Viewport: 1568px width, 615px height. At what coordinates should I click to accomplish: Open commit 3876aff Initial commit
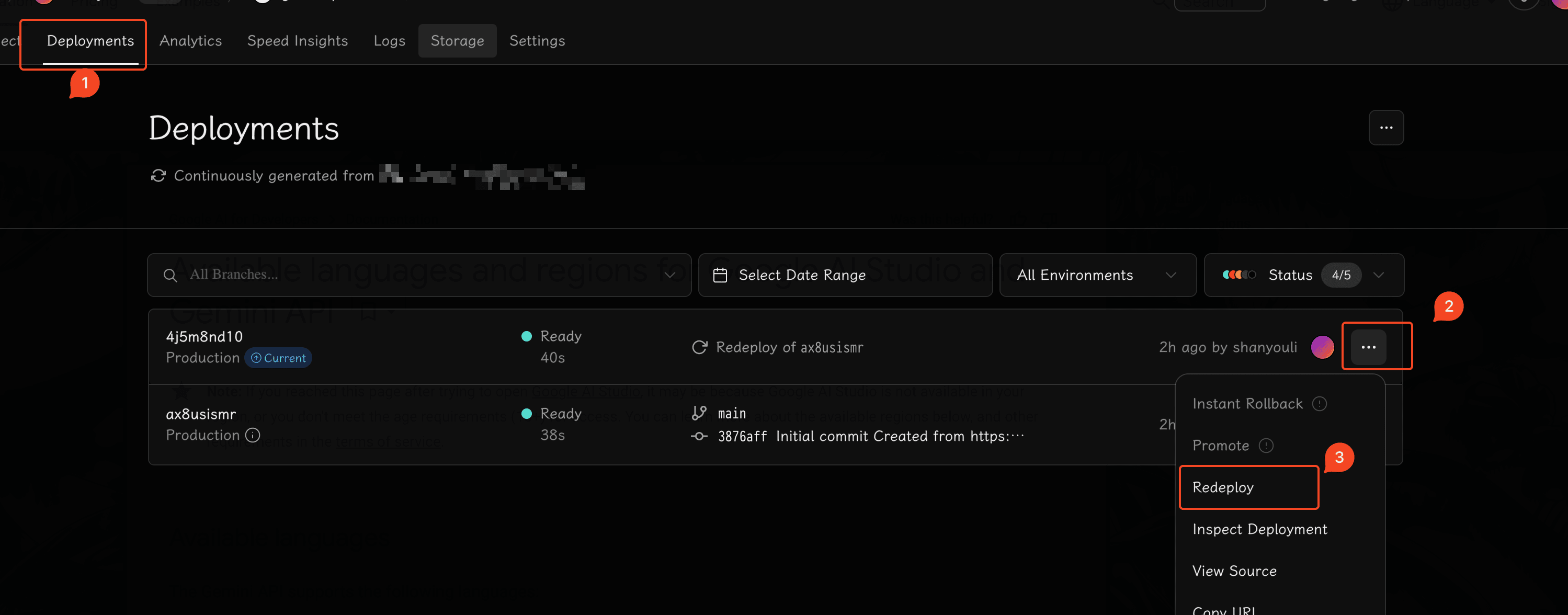(x=870, y=436)
